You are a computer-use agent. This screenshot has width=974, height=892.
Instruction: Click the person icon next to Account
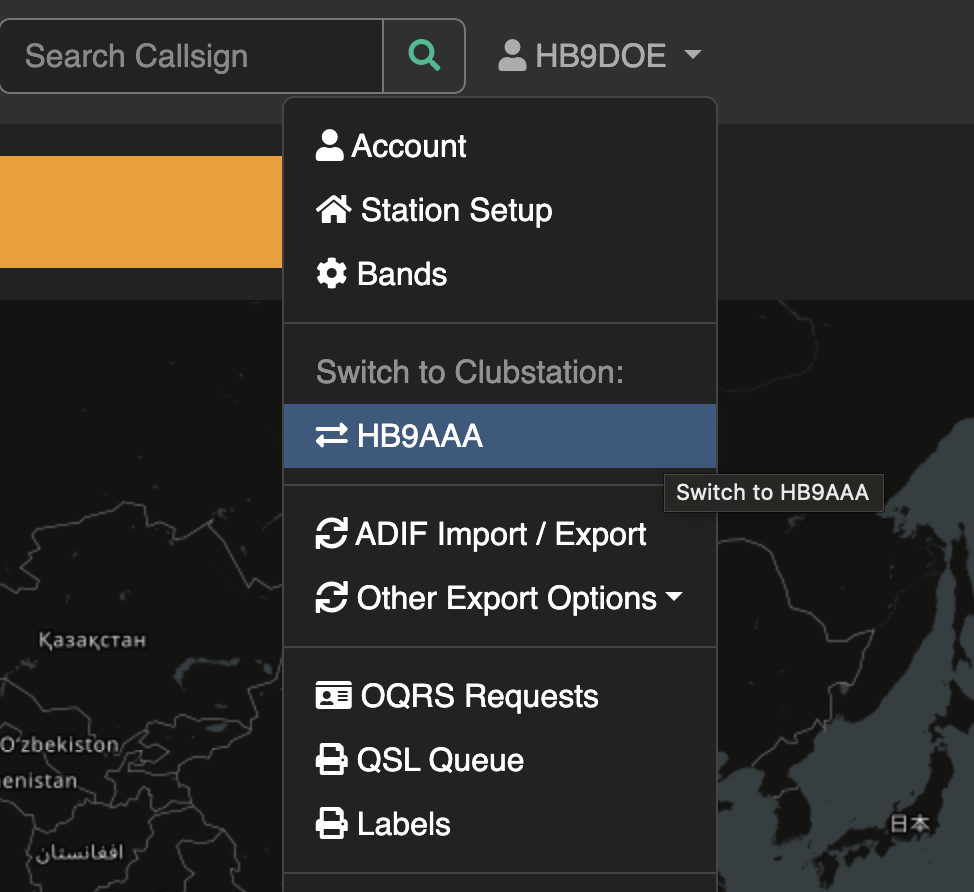(329, 146)
